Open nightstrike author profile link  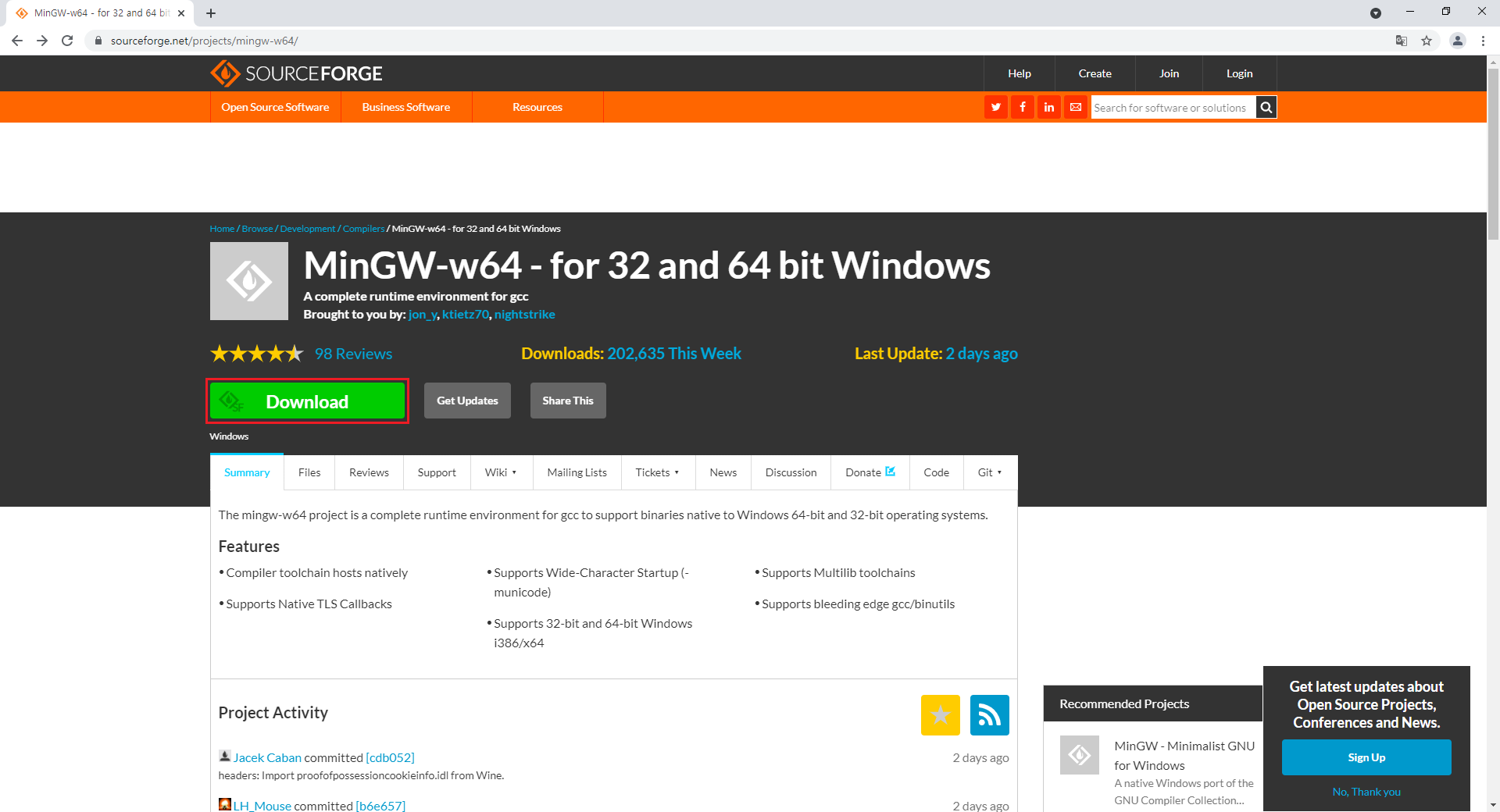525,315
